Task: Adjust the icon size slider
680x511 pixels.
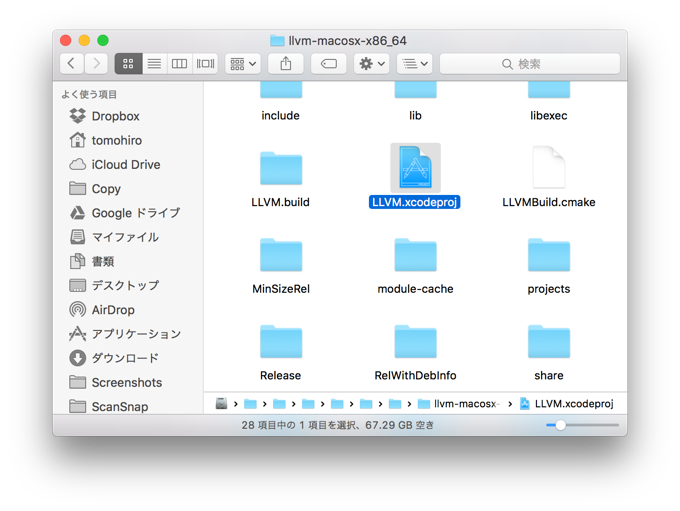Action: (560, 425)
